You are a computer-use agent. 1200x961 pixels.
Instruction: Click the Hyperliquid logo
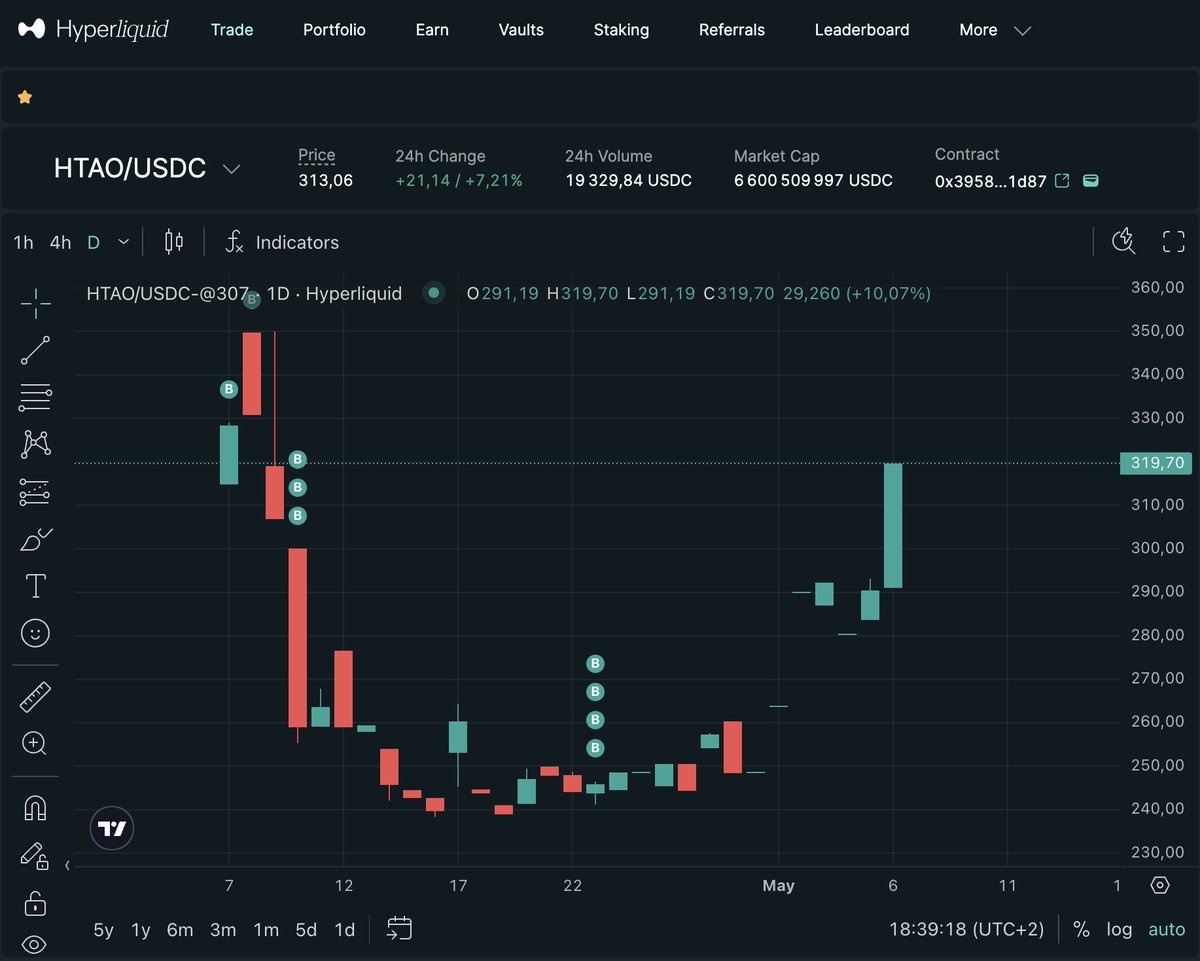93,30
